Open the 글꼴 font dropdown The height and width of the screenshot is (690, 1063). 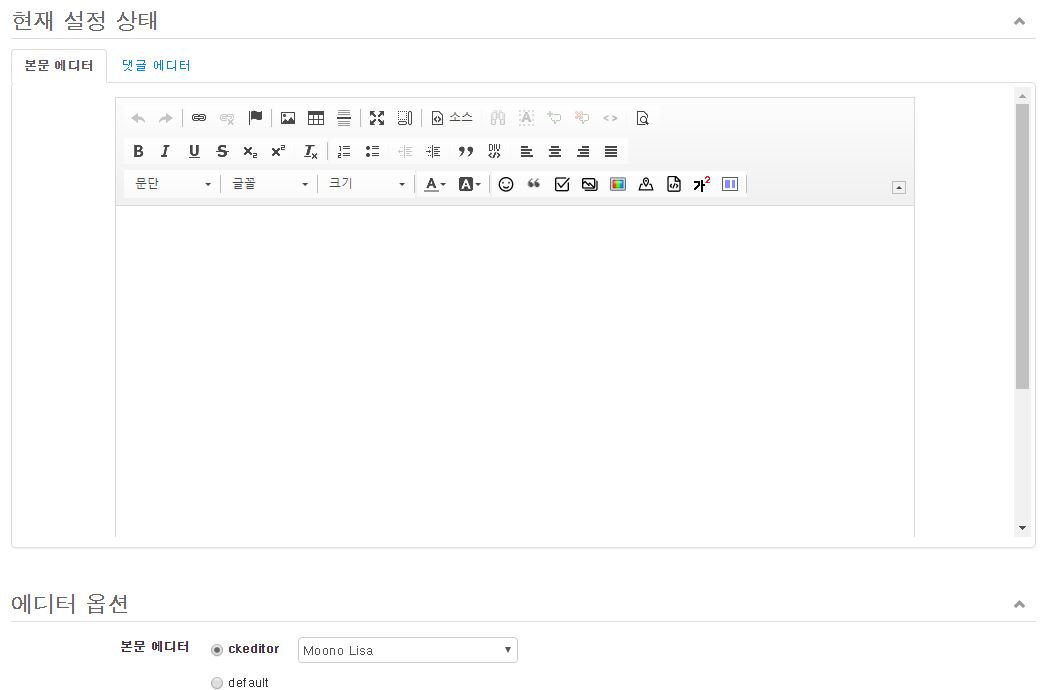click(269, 184)
